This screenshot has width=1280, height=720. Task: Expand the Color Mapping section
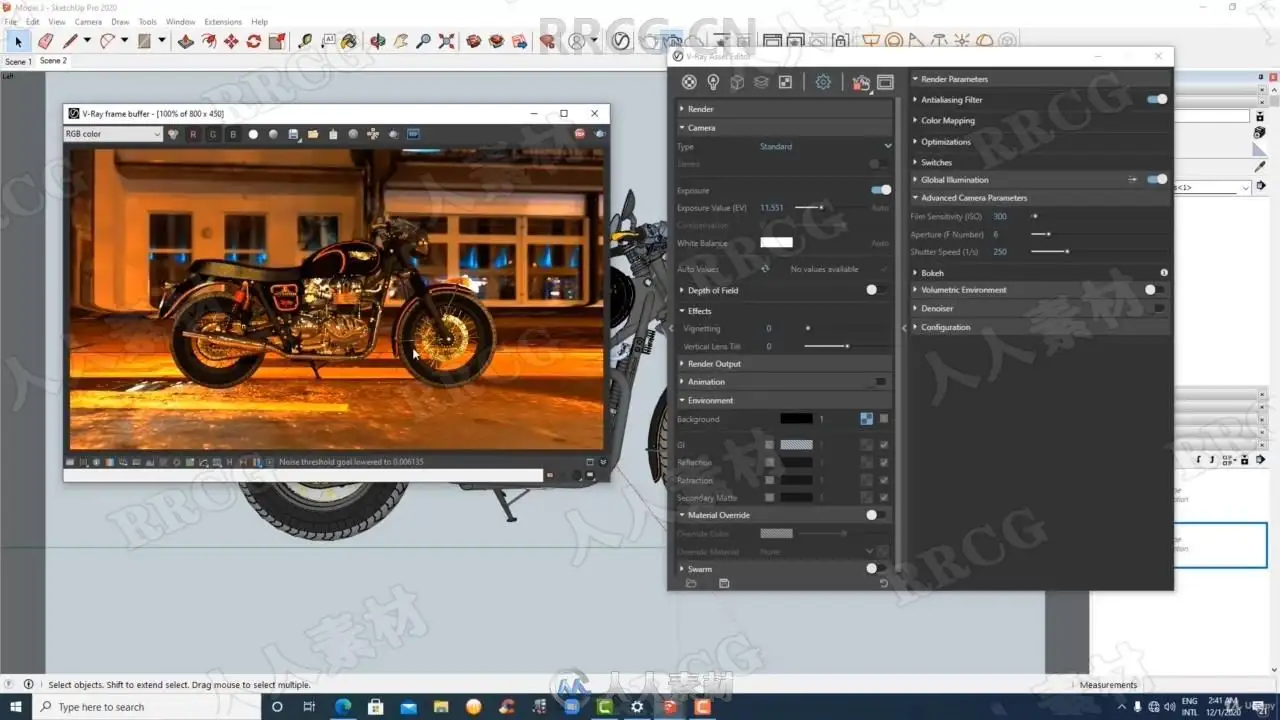tap(1040, 121)
